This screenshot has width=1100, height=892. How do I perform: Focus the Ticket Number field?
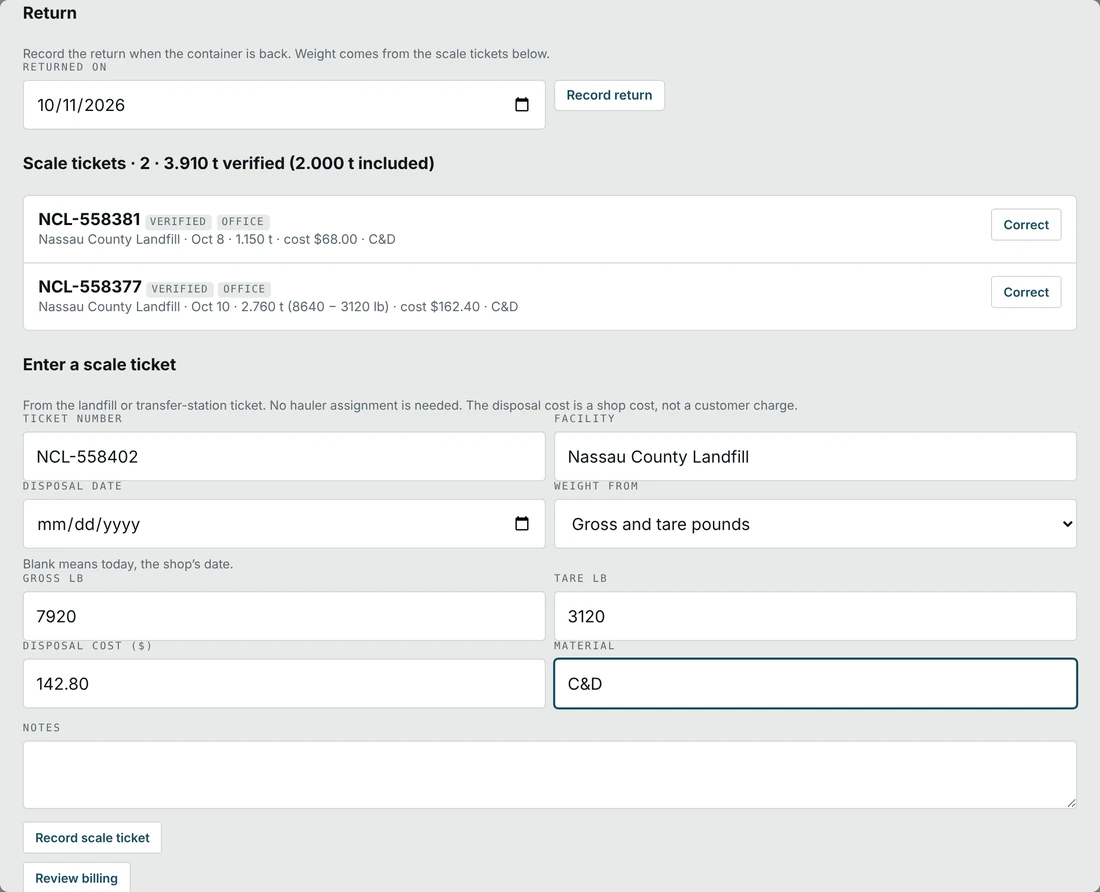284,457
